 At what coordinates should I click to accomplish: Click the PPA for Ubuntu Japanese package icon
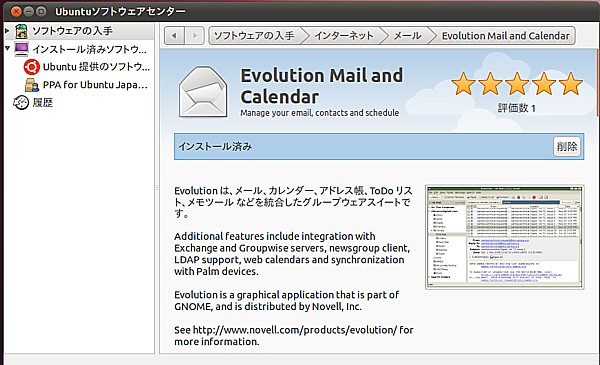pos(31,85)
